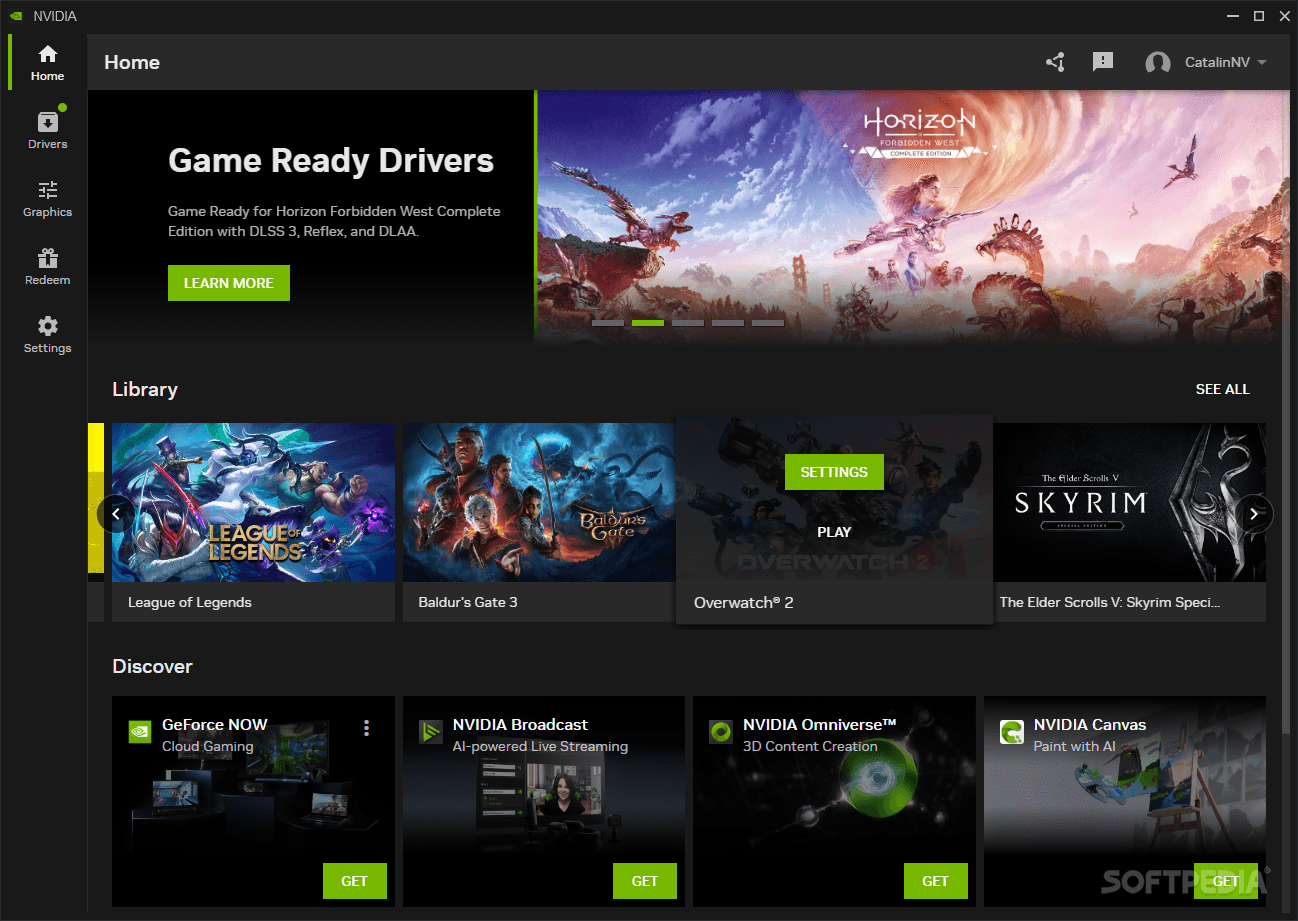Screen dimensions: 1298x921
Task: Open the Redeem gift section
Action: pos(47,266)
